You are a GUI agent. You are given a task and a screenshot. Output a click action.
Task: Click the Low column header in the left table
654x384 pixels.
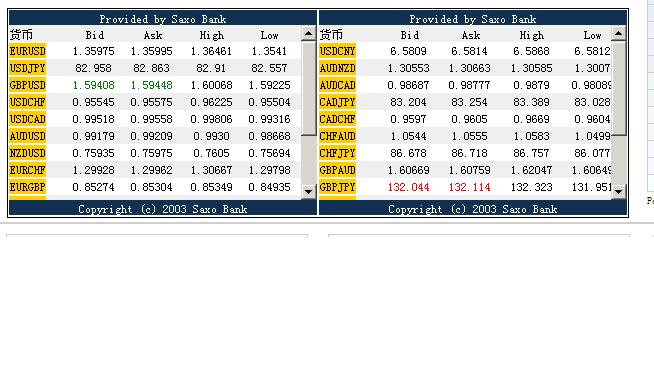pos(269,35)
